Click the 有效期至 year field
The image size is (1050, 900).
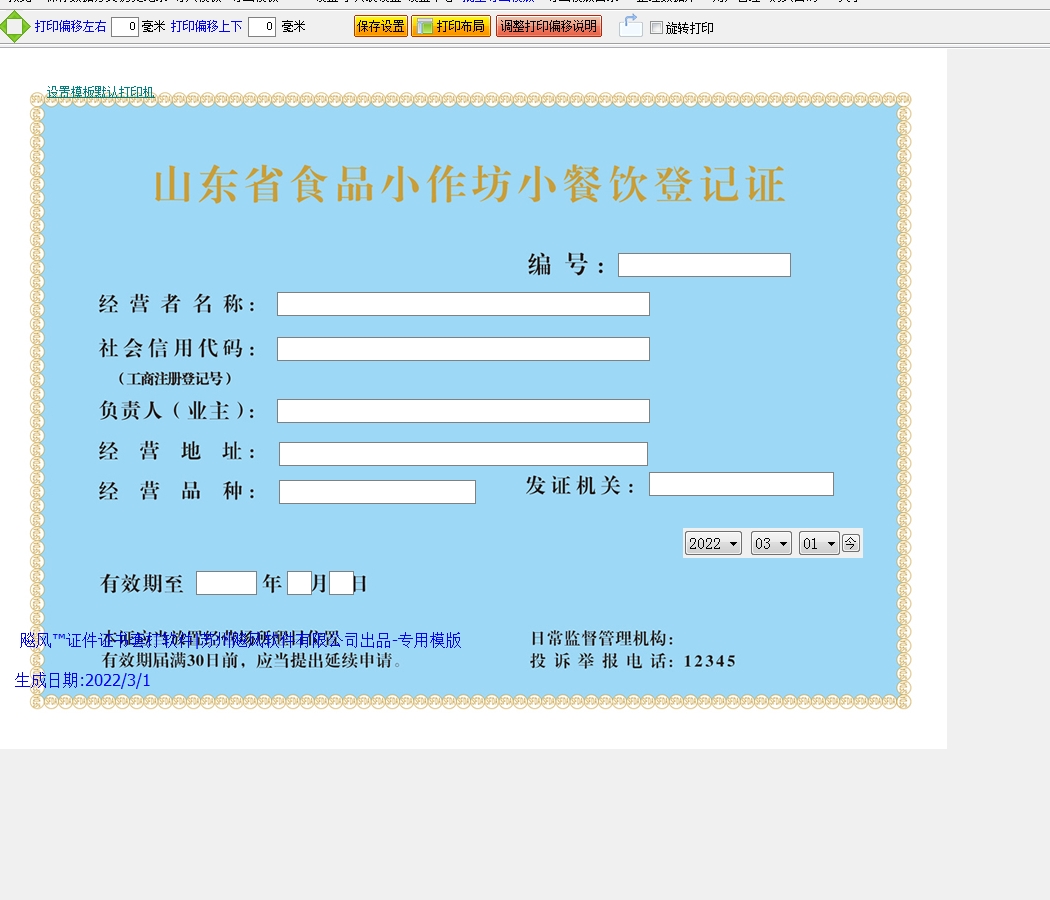[226, 583]
